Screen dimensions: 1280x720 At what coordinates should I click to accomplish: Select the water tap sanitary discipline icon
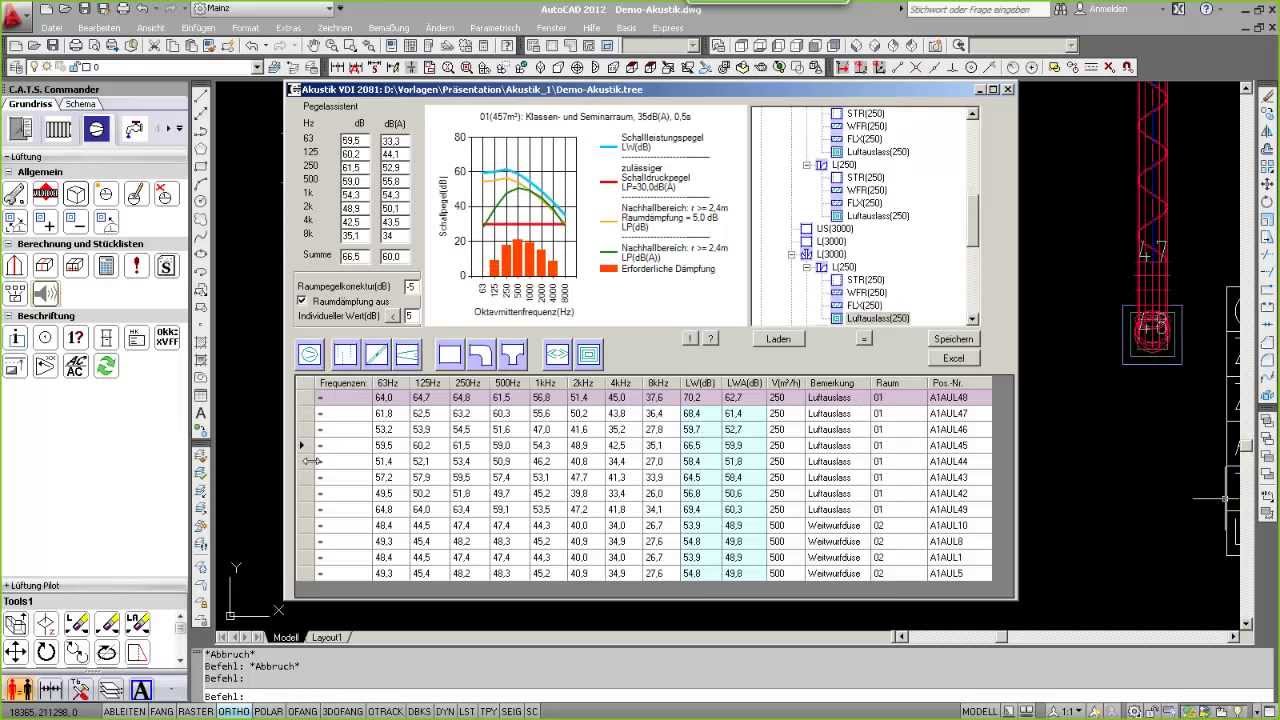tap(133, 129)
